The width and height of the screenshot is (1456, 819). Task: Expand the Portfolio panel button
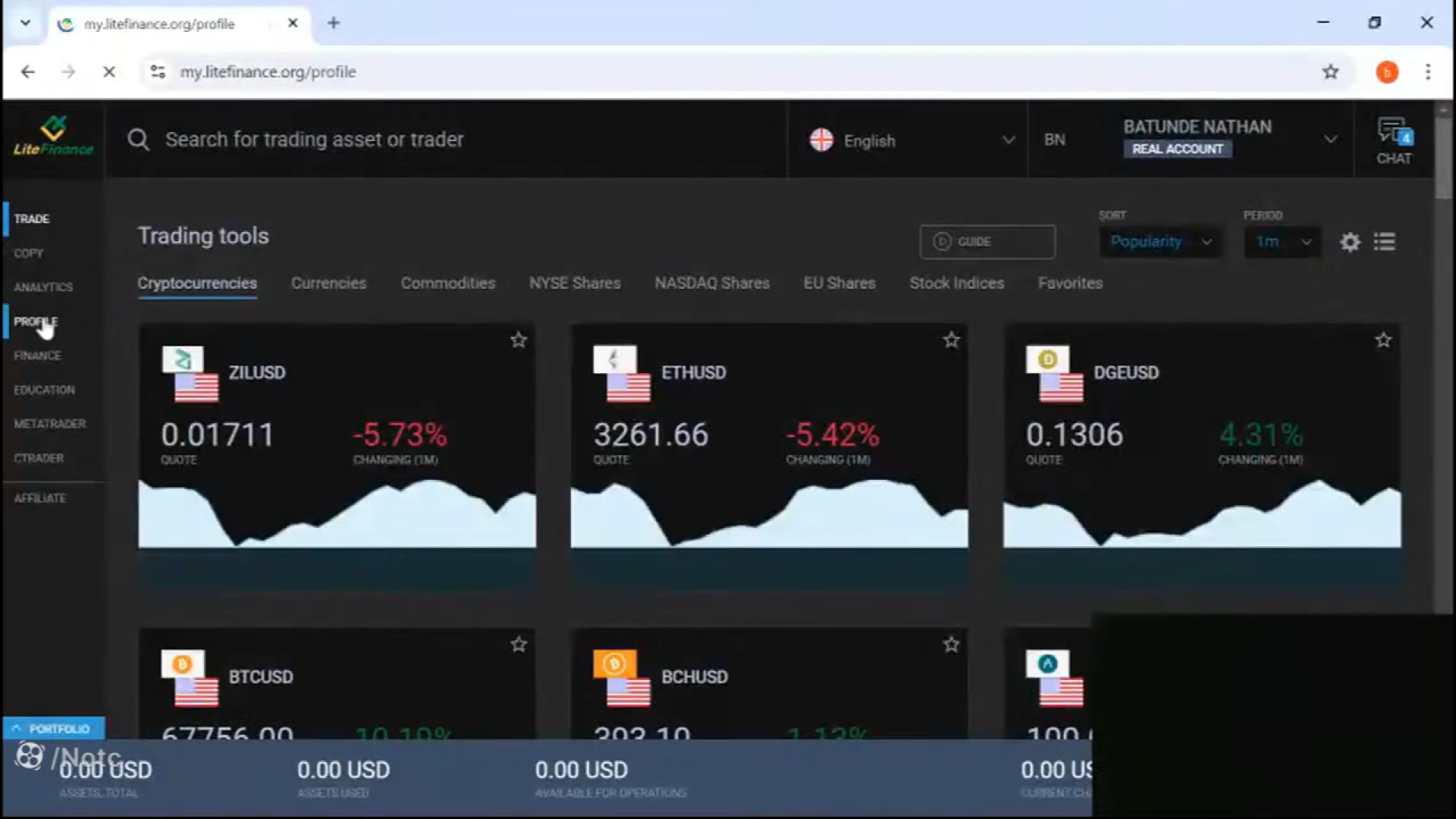pos(53,729)
